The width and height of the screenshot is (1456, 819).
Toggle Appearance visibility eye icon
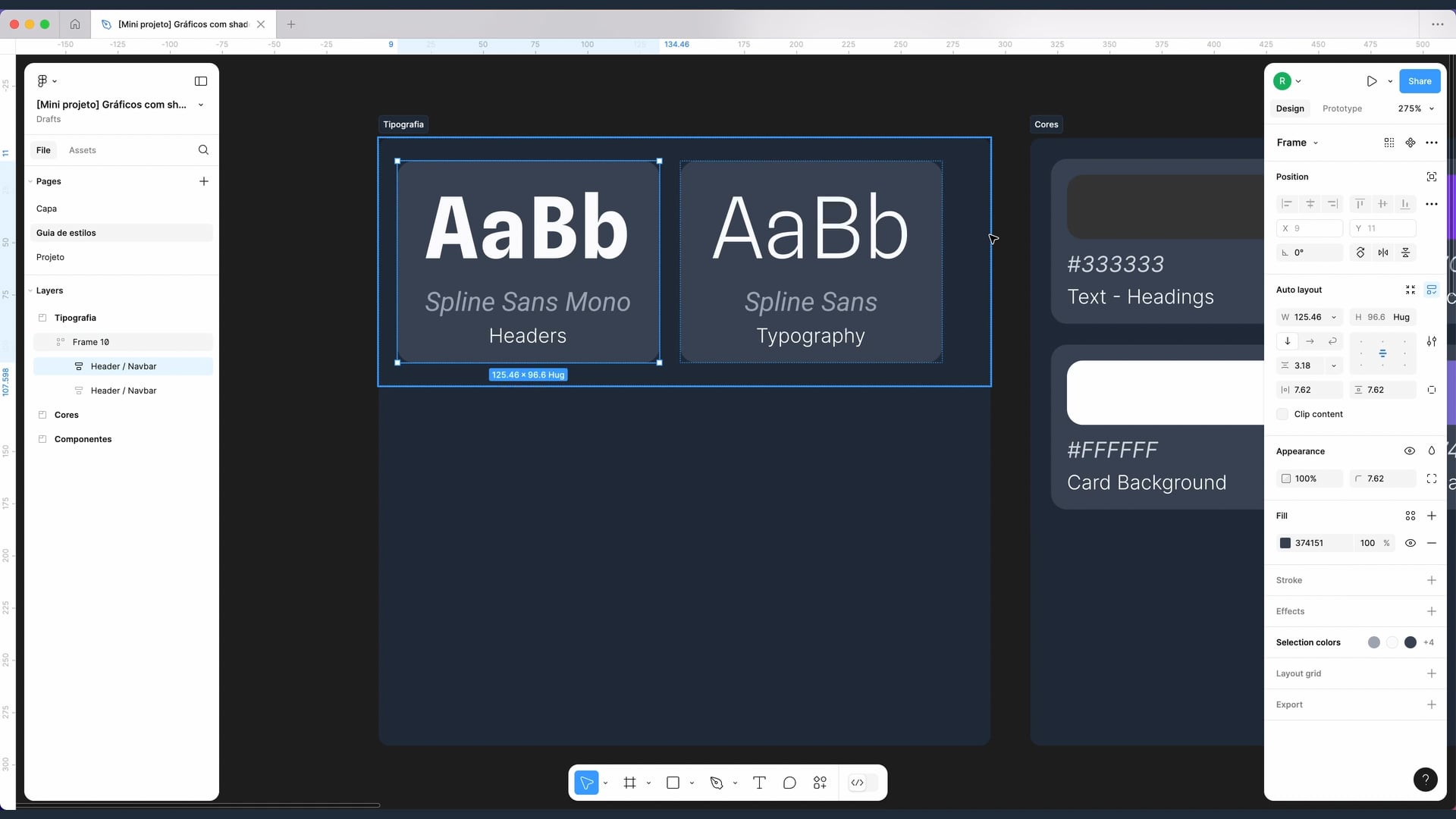(1410, 451)
